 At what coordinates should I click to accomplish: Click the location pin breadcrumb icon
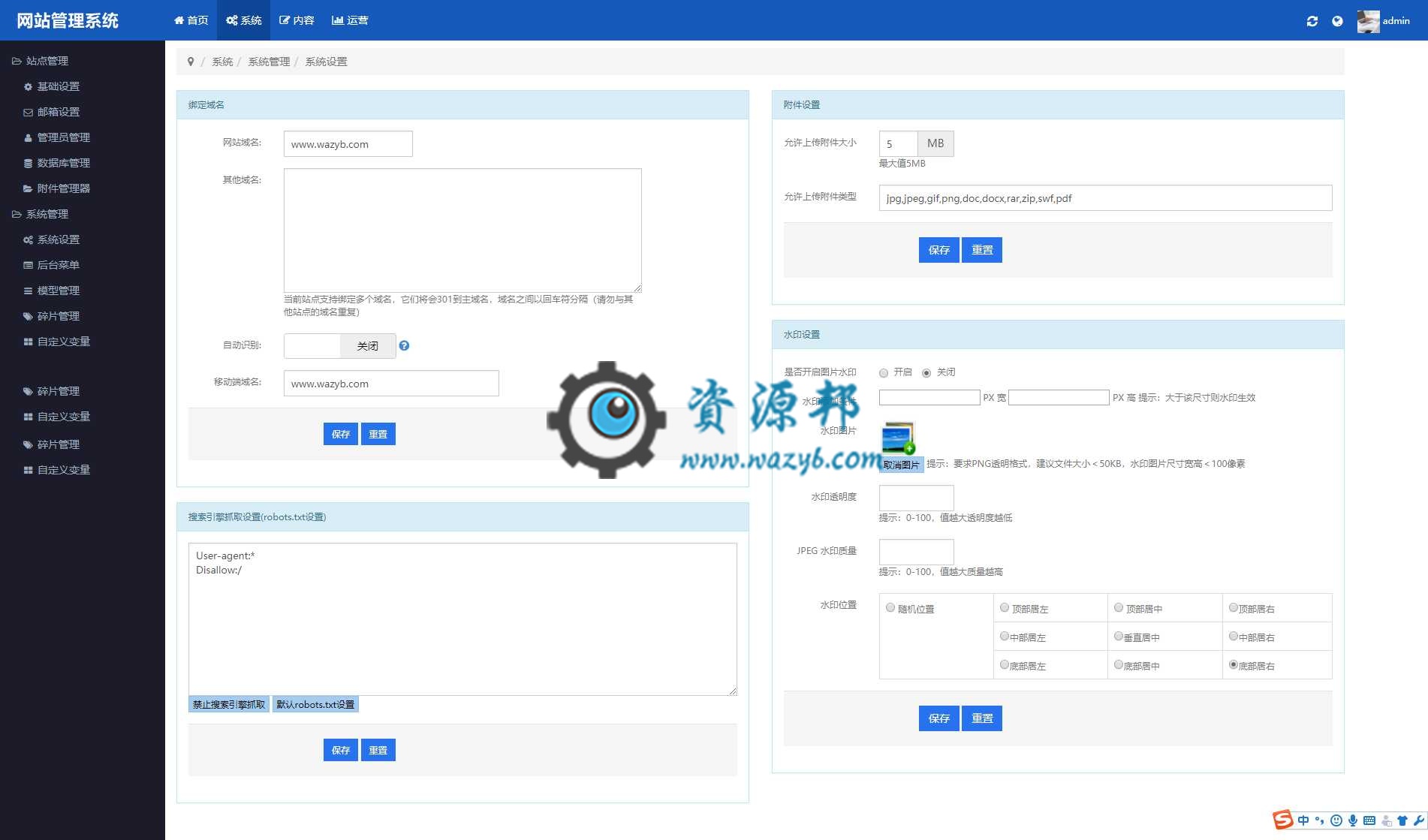(191, 62)
